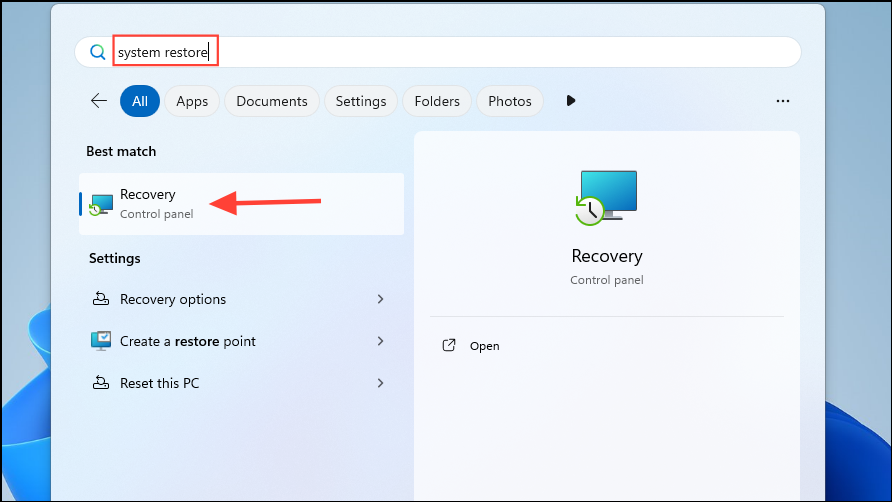Open Reset this PC setting
Viewport: 892px width, 502px height.
(242, 383)
